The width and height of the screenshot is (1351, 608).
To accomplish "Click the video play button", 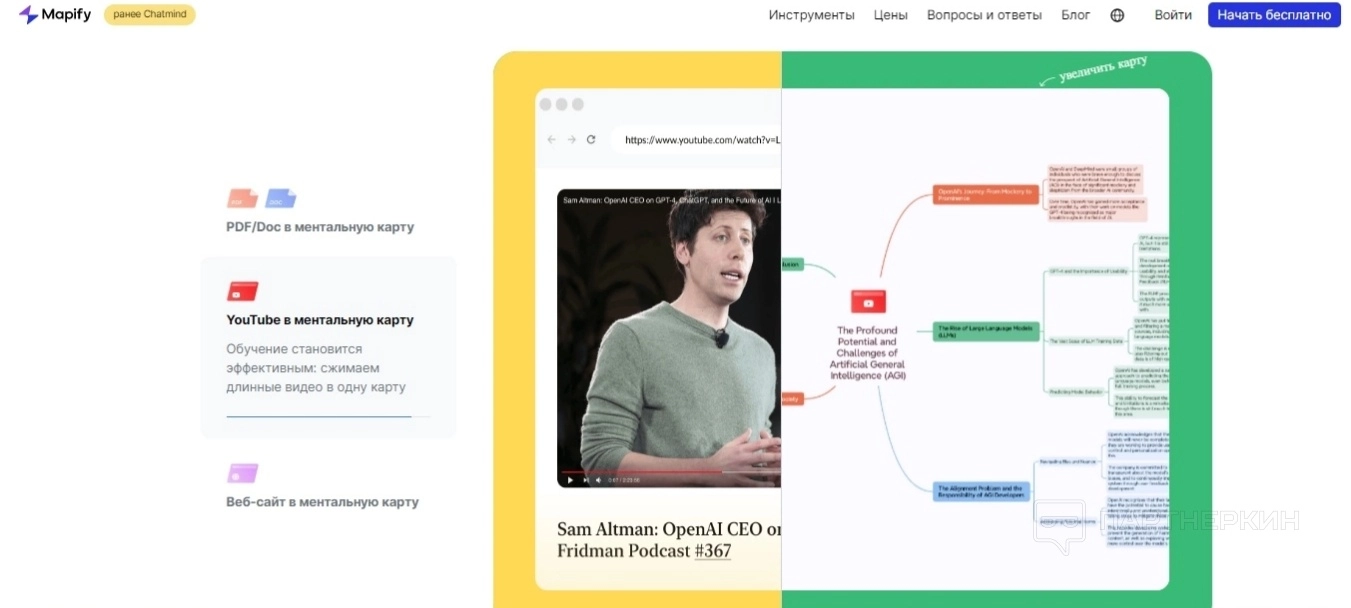I will point(570,480).
